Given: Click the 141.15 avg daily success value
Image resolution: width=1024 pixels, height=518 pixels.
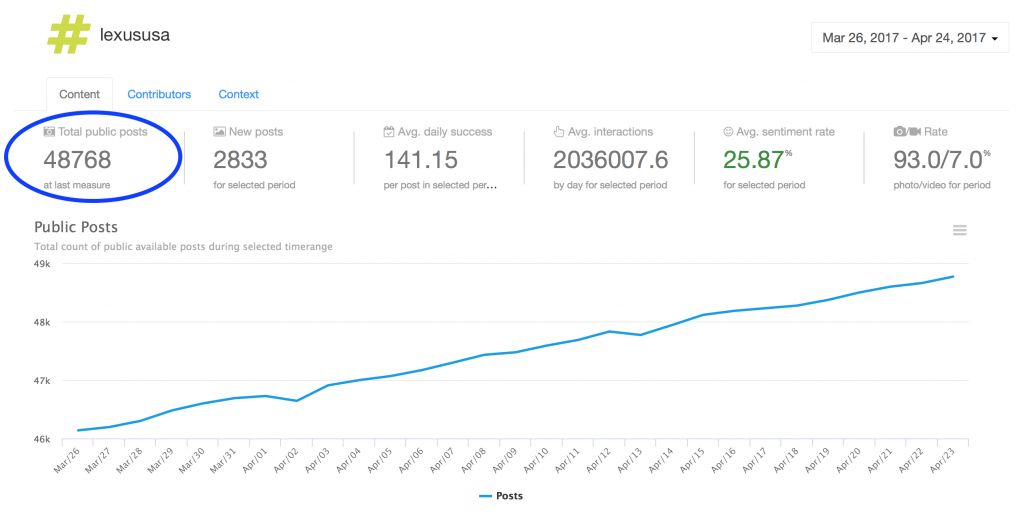Looking at the screenshot, I should click(421, 159).
